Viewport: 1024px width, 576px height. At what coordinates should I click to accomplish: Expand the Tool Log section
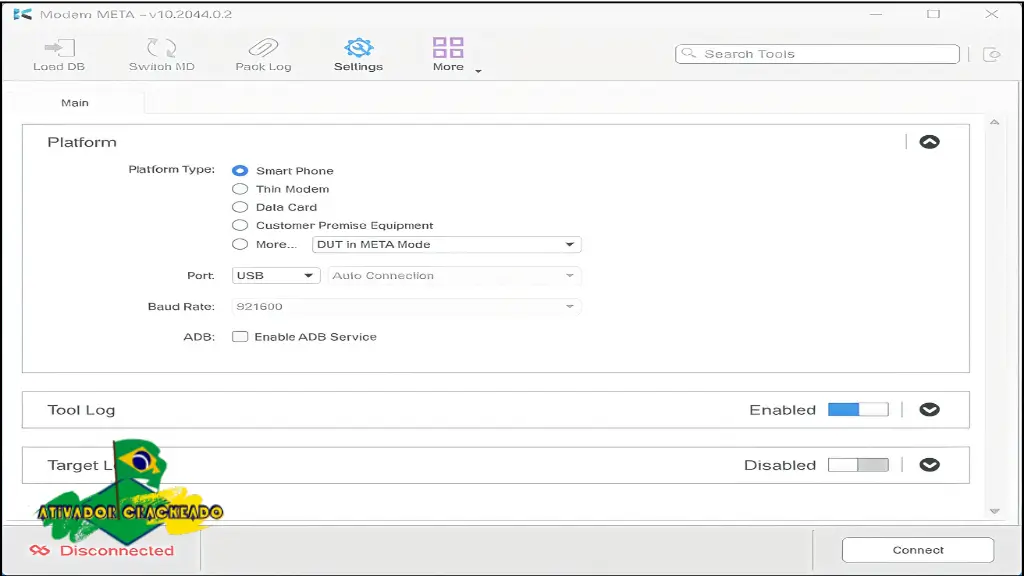click(929, 409)
